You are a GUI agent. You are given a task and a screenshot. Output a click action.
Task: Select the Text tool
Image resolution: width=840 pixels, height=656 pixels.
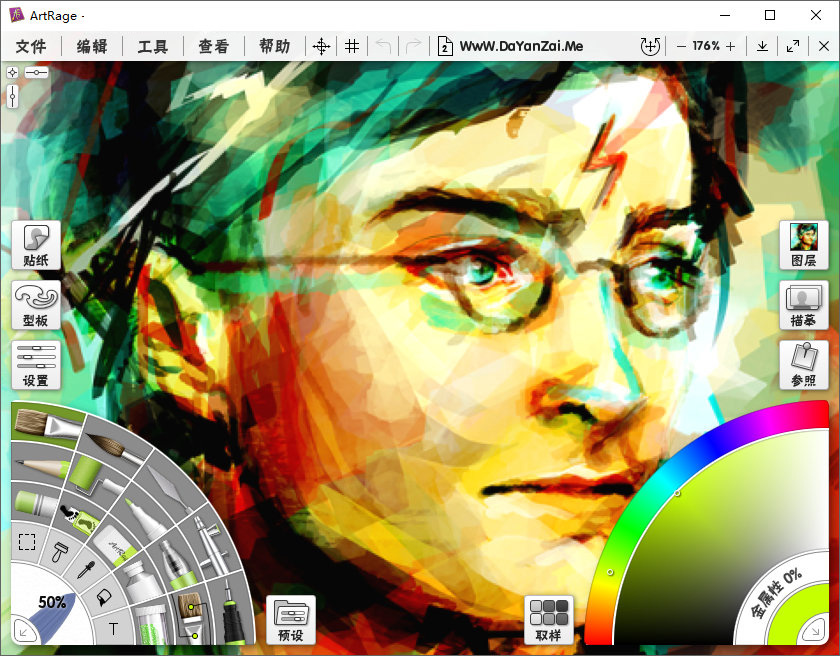click(113, 629)
